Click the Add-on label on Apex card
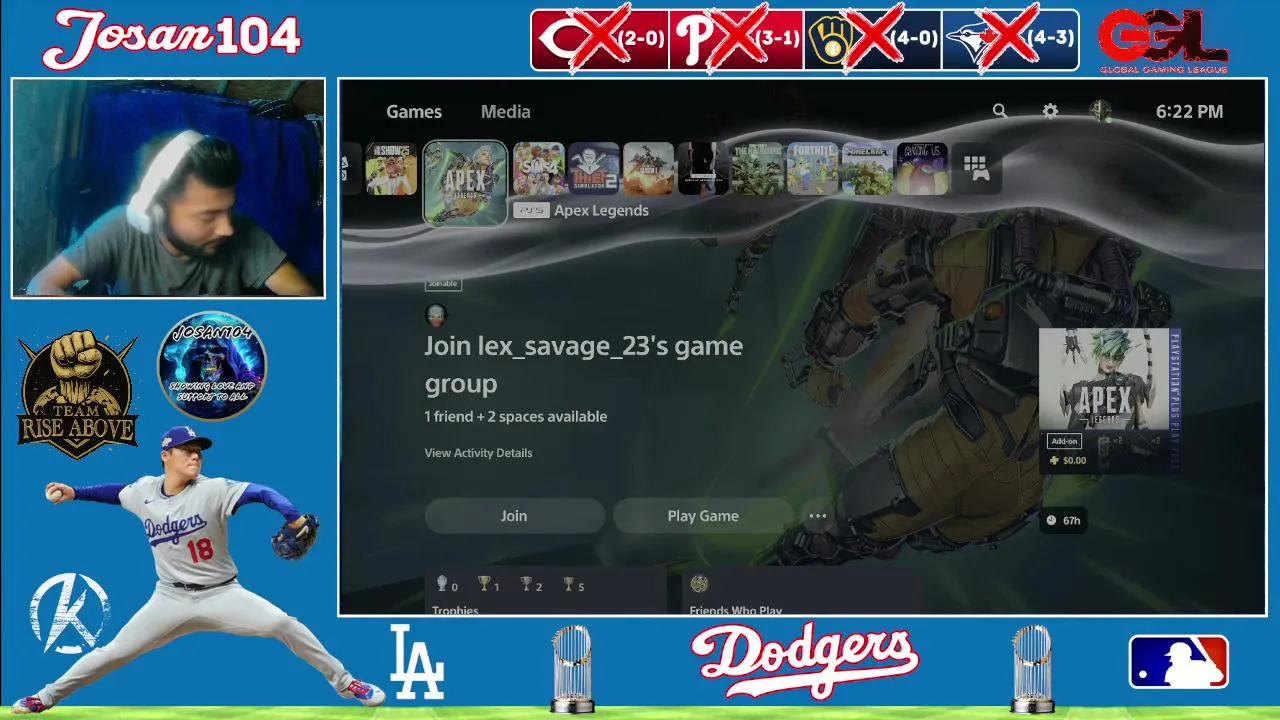Viewport: 1280px width, 720px height. click(1064, 441)
